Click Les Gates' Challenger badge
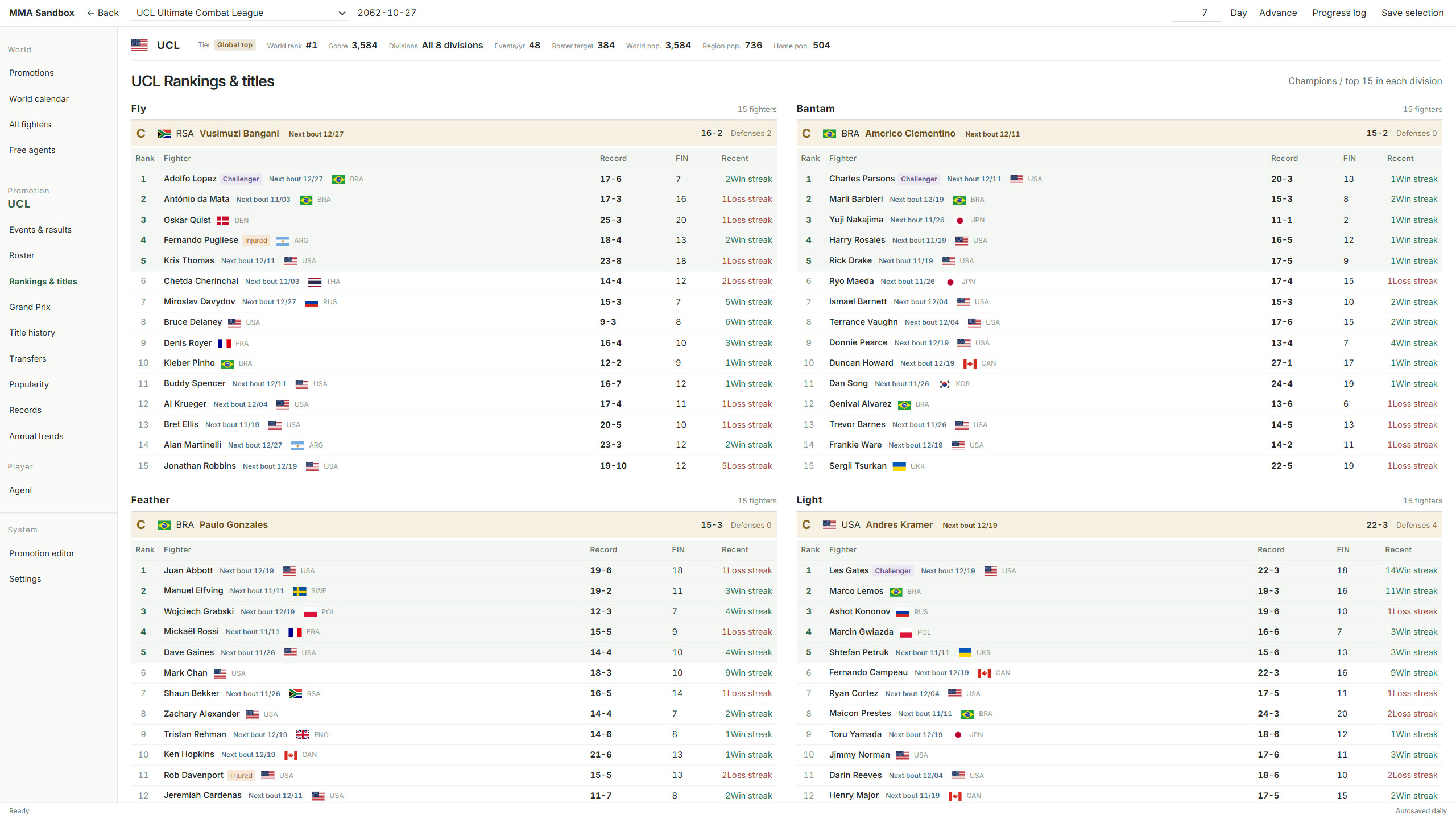Viewport: 1456px width, 819px height. pyautogui.click(x=893, y=571)
